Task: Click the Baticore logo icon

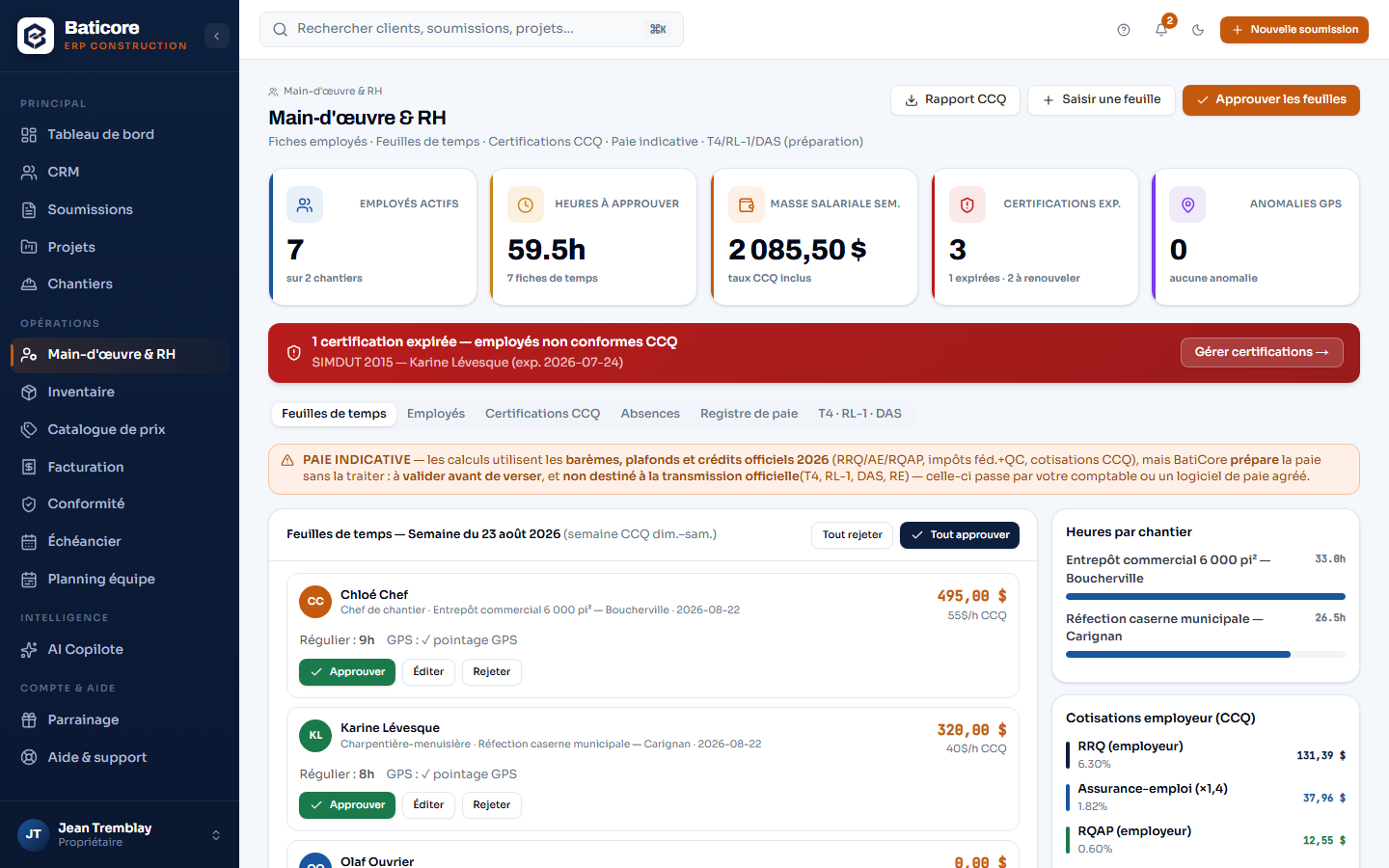Action: point(36,36)
